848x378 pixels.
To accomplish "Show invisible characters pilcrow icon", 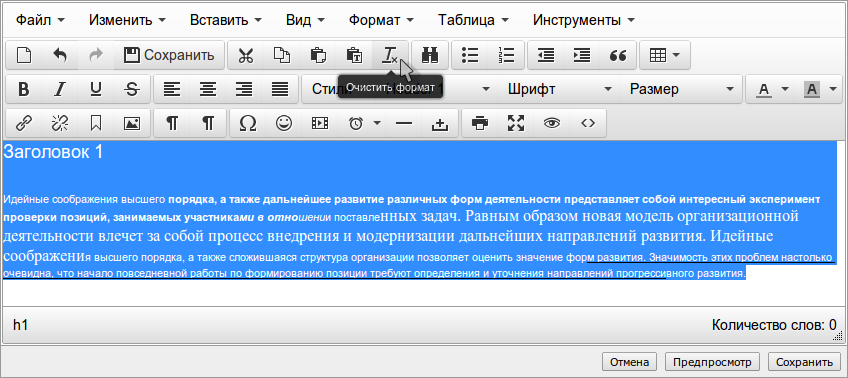I will 172,123.
